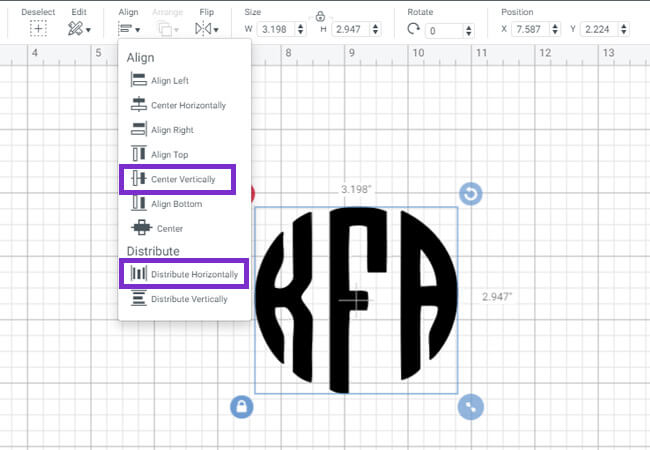Click the lock handle below the monogram
Viewport: 650px width, 450px height.
241,407
